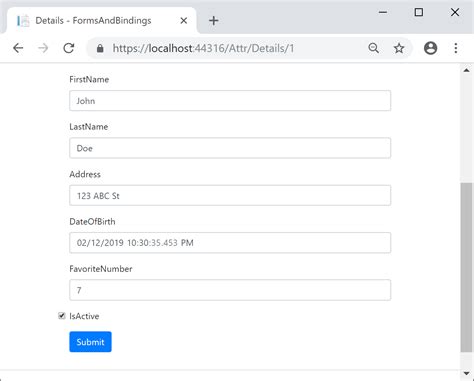474x381 pixels.
Task: Click the localhost URL in address bar
Action: tap(203, 48)
